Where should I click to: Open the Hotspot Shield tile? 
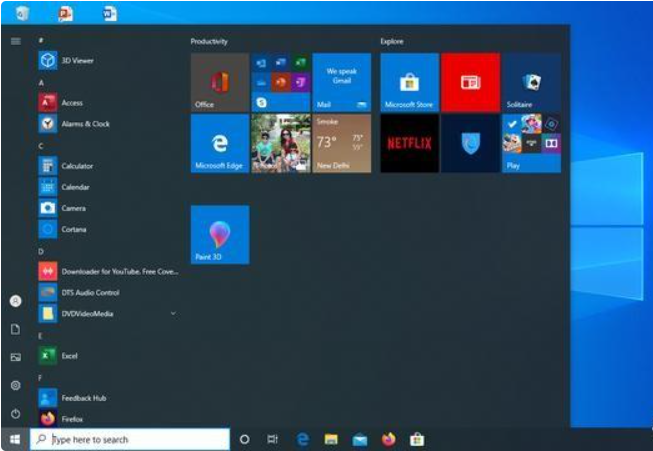[471, 143]
